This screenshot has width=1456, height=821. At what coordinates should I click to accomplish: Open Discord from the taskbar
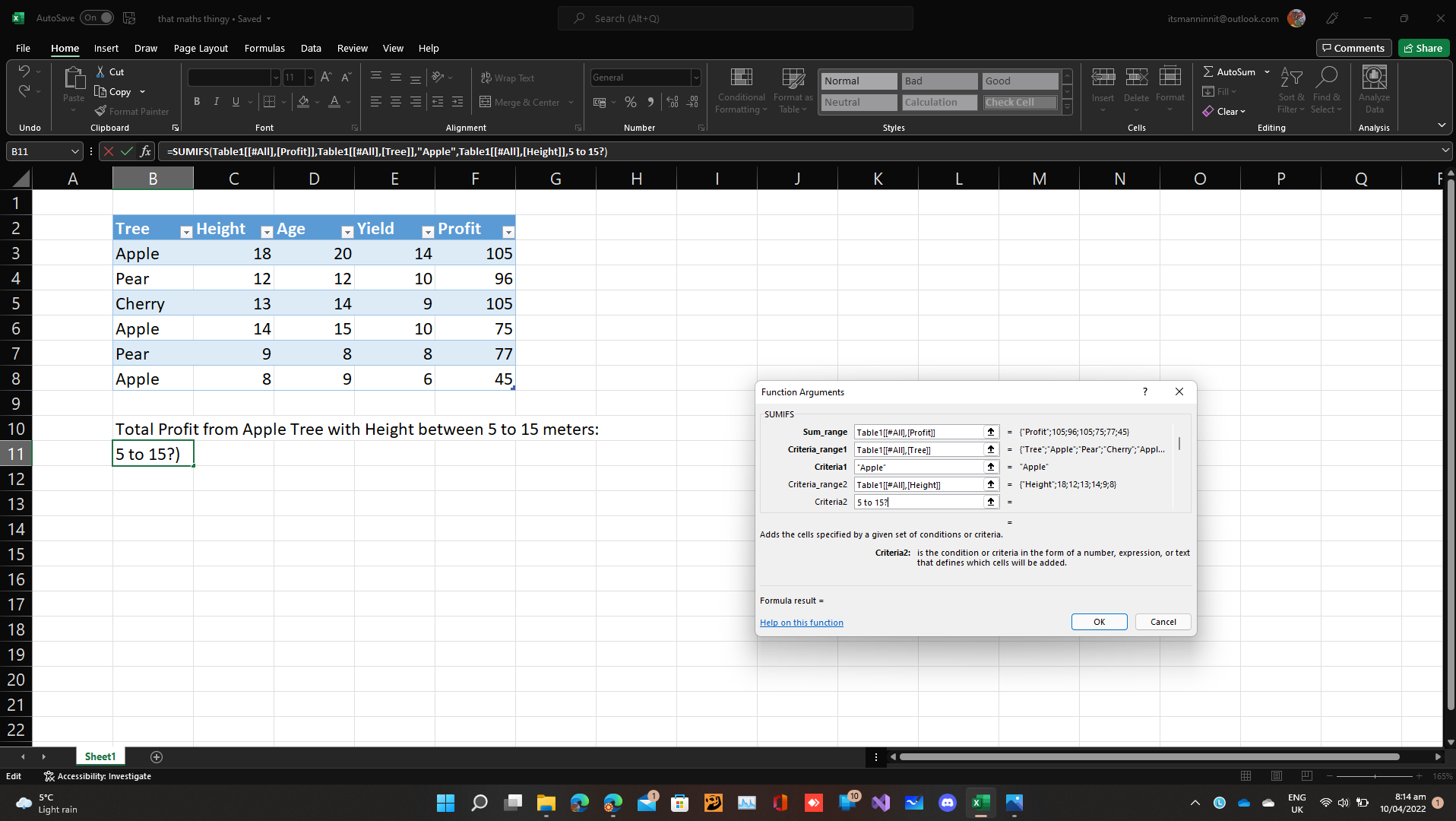pyautogui.click(x=947, y=803)
